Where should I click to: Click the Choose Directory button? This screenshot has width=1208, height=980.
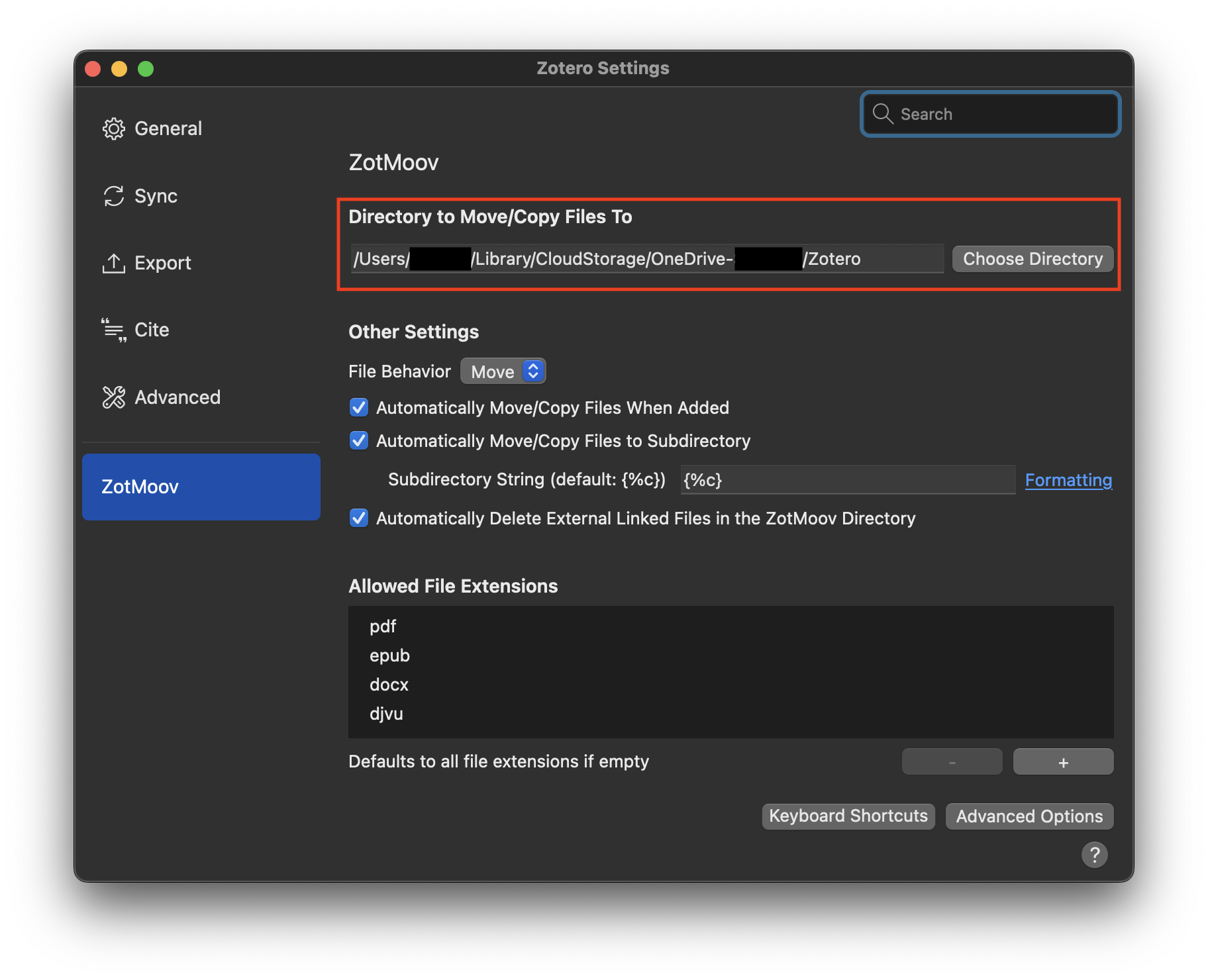click(x=1032, y=259)
